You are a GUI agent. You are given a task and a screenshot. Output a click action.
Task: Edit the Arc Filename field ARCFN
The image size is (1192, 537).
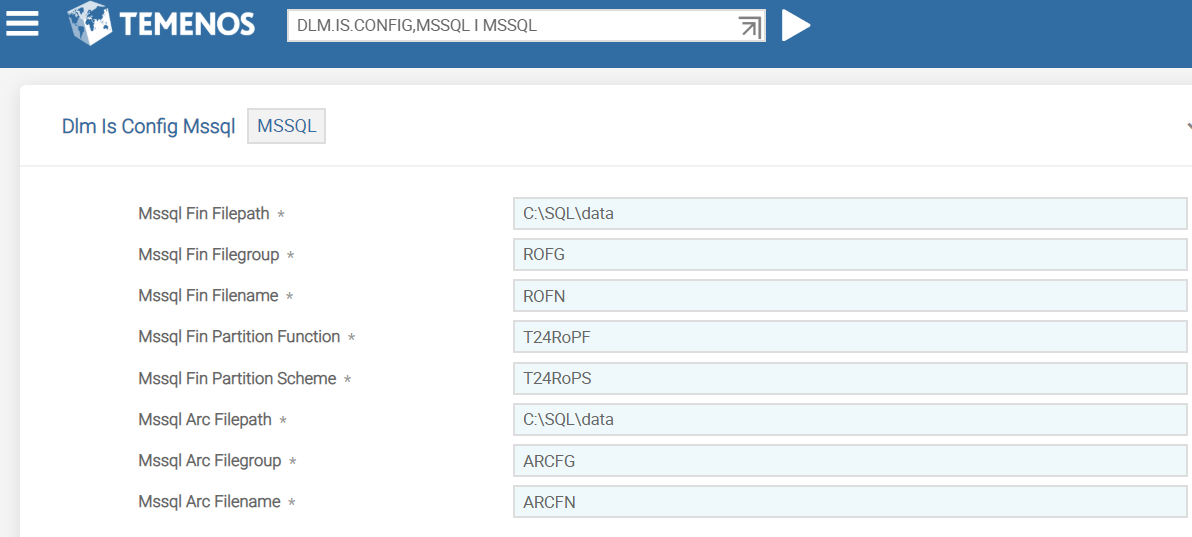coord(848,502)
